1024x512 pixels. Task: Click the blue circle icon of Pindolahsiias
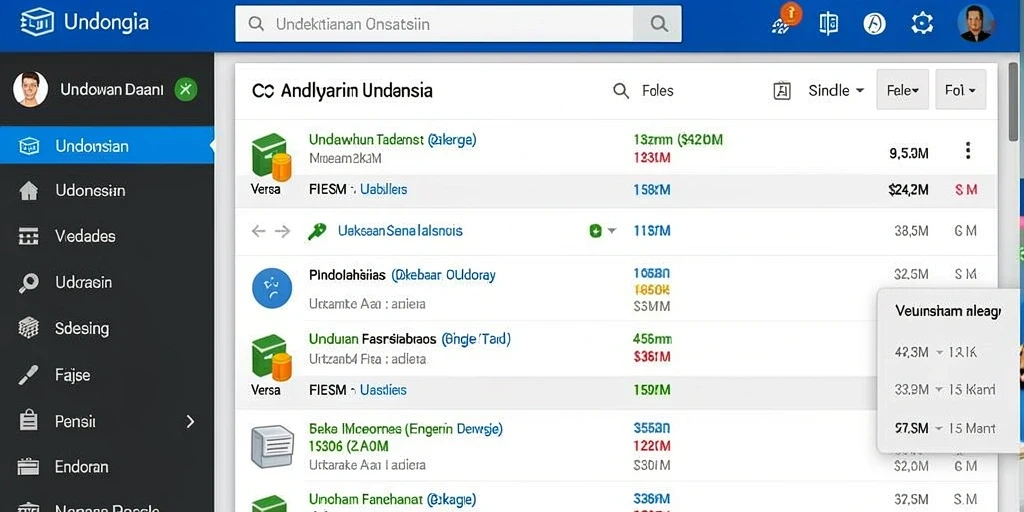click(x=272, y=288)
